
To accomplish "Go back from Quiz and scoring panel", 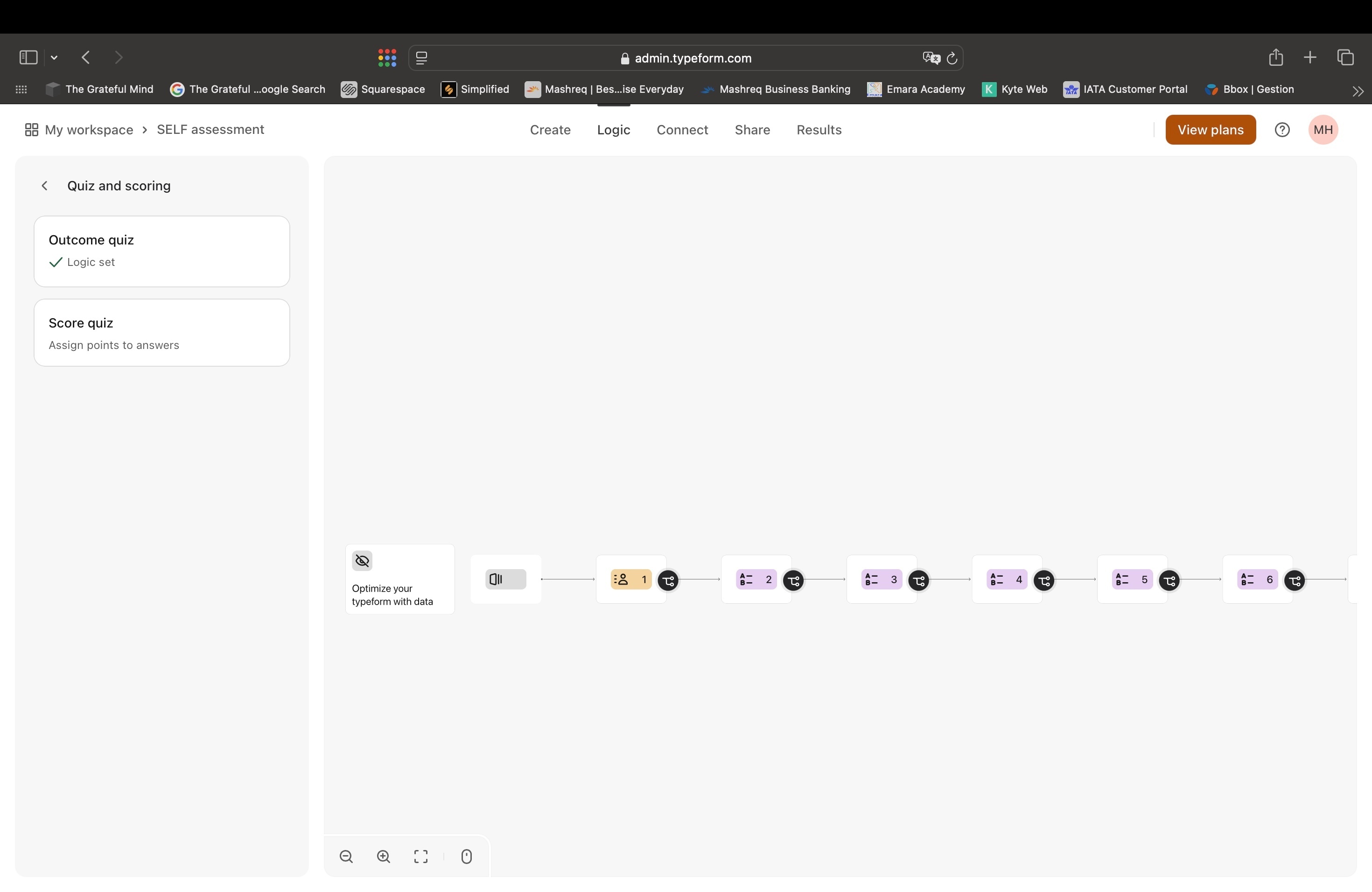I will click(44, 186).
